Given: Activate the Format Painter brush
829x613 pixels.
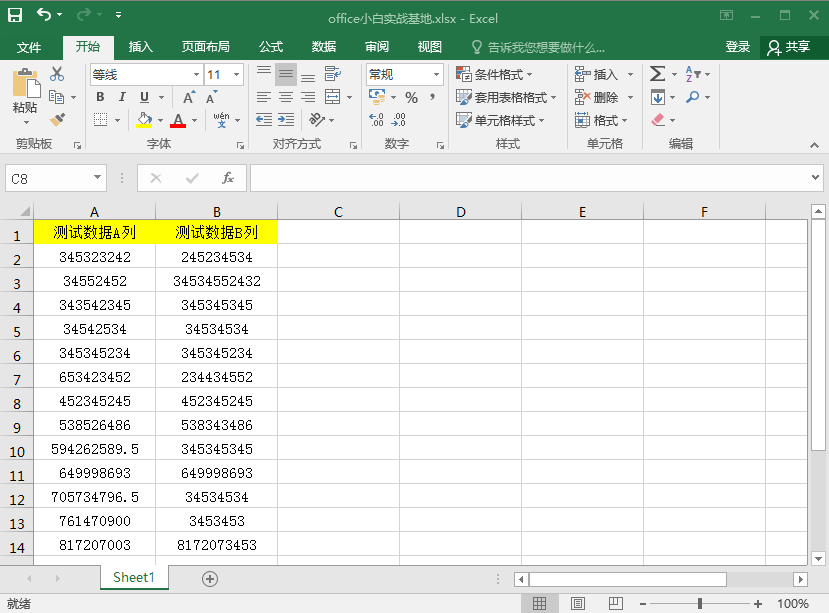Looking at the screenshot, I should tap(57, 120).
